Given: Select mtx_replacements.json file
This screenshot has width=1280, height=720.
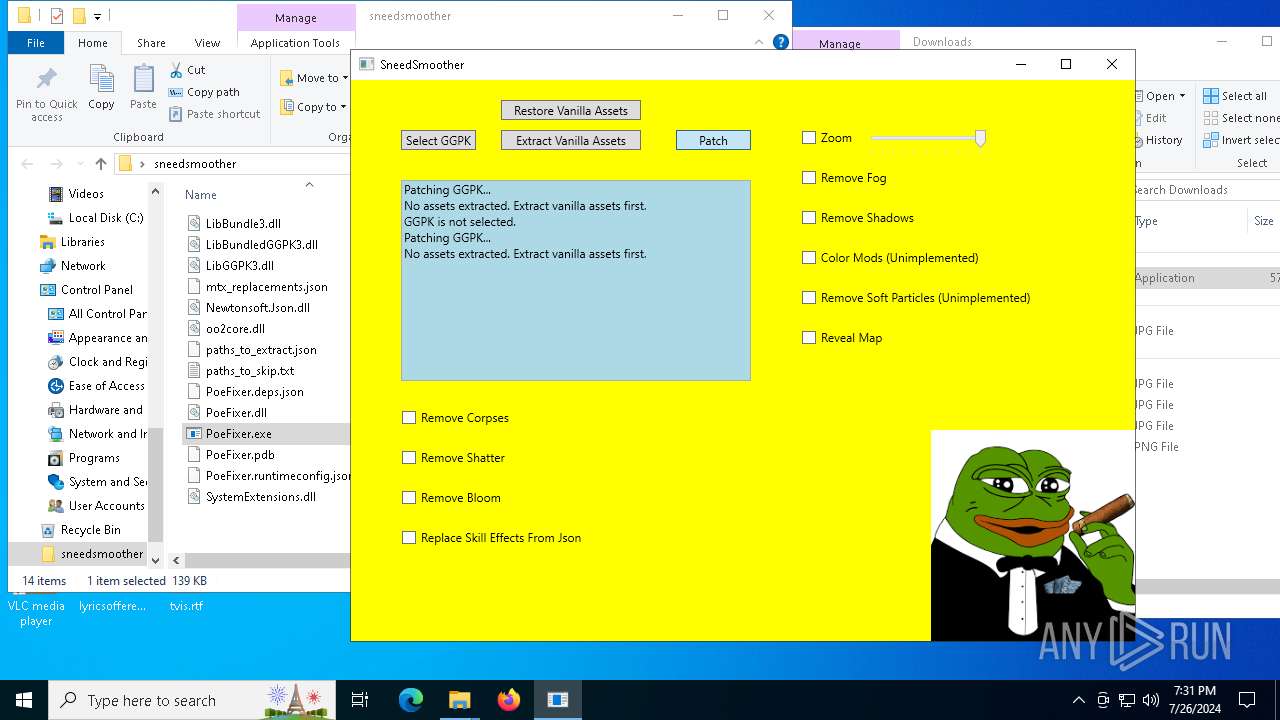Looking at the screenshot, I should (x=266, y=287).
